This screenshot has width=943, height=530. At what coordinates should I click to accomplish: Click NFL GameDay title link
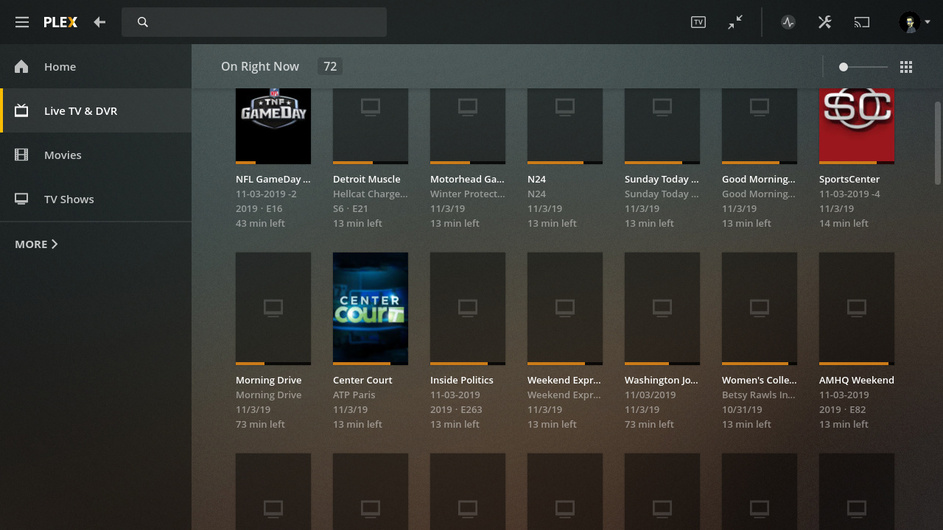coord(273,179)
